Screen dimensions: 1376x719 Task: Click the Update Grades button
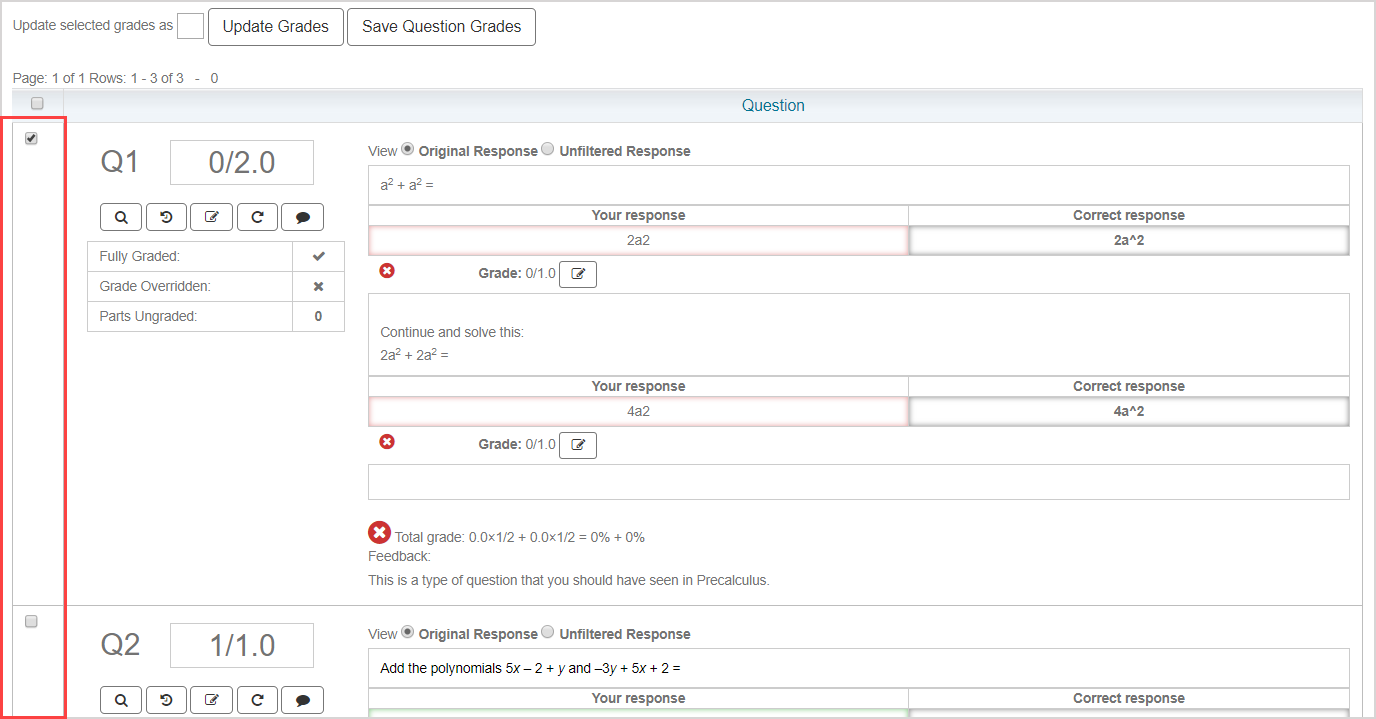point(275,27)
